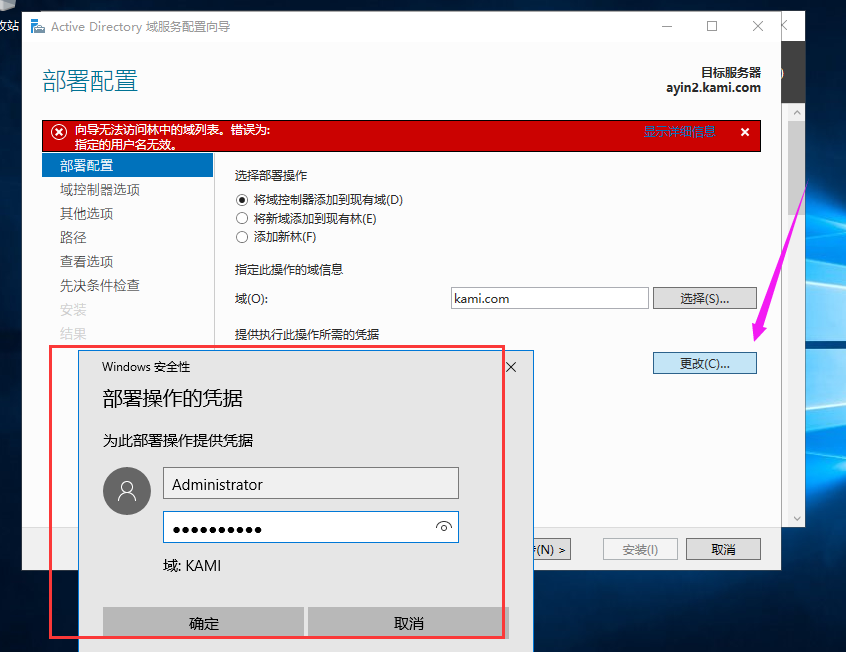Screen dimensions: 846x652
Task: Minimize the Active Directory wizard window
Action: [x=667, y=26]
